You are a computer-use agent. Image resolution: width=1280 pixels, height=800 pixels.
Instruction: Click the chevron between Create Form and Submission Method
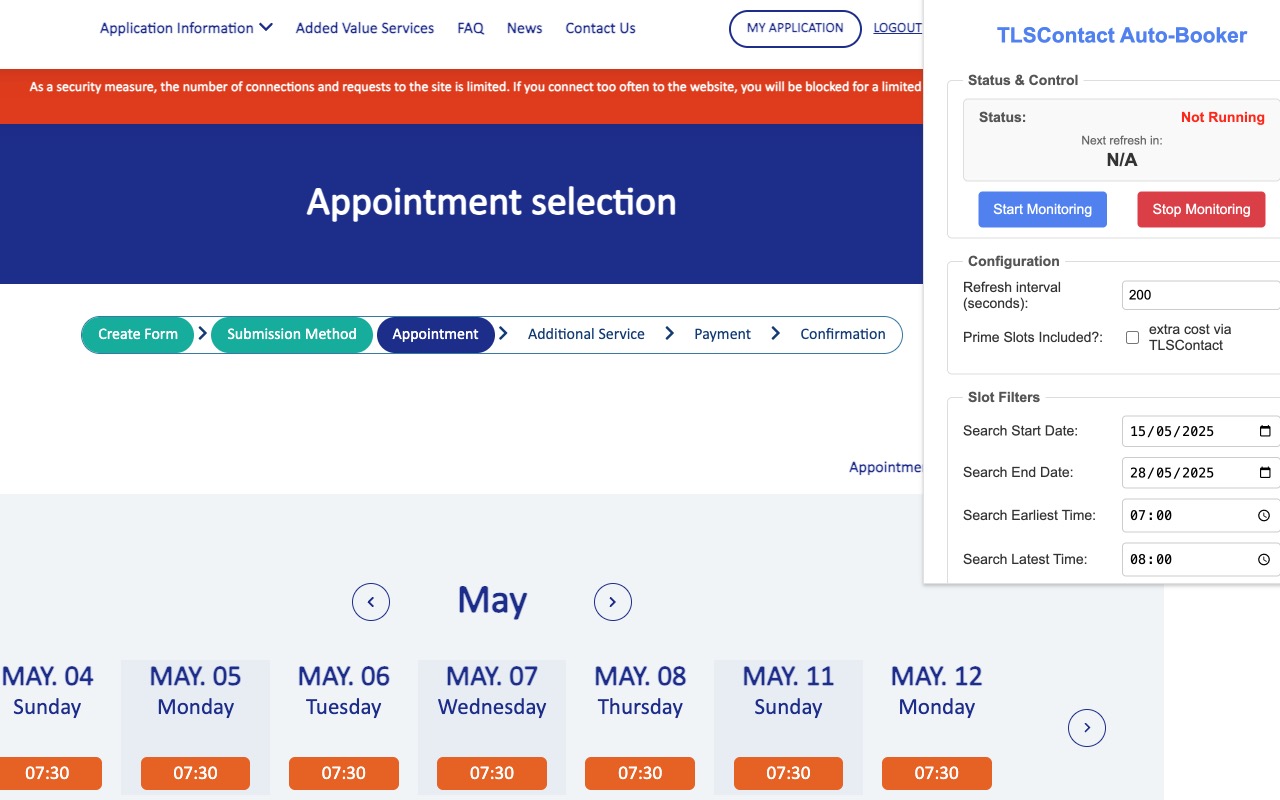(x=202, y=334)
